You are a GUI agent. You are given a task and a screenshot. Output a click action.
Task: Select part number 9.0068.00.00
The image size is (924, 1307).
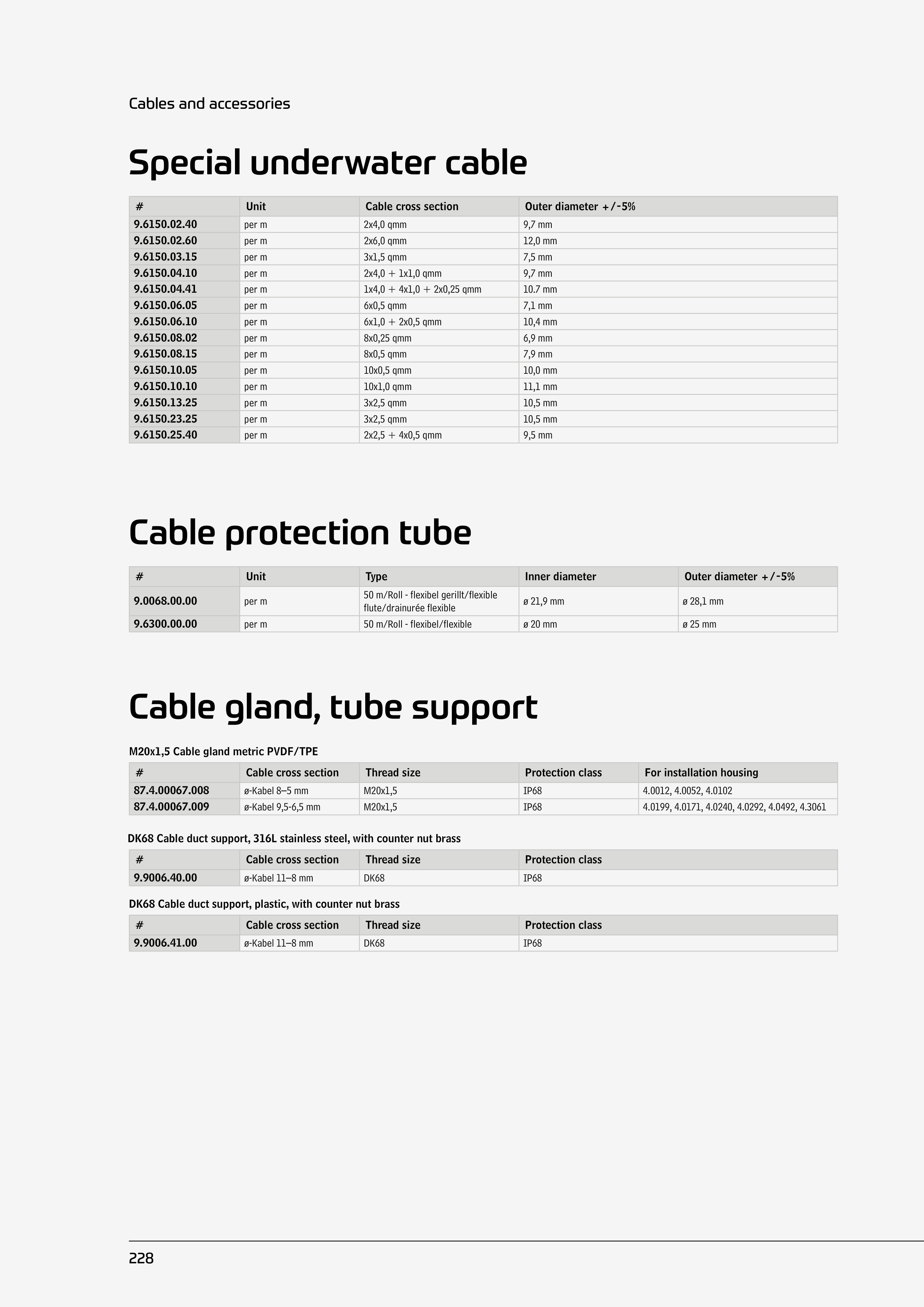pyautogui.click(x=165, y=601)
